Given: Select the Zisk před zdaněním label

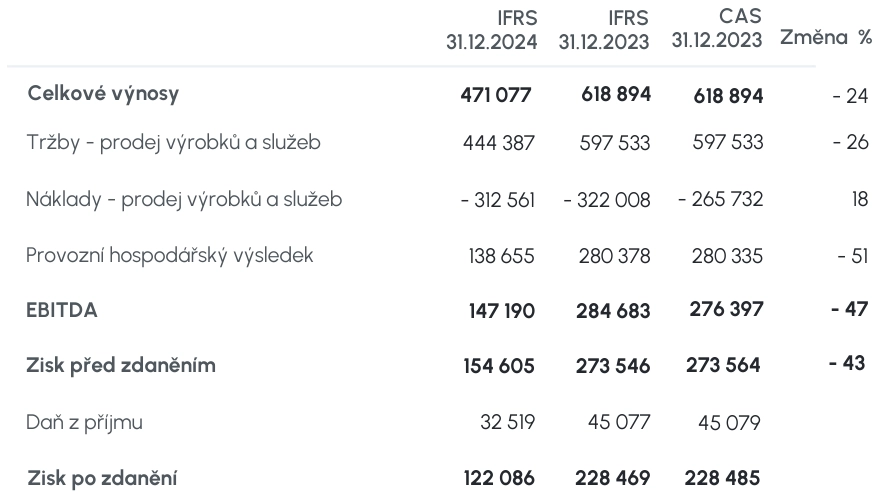Looking at the screenshot, I should (121, 365).
